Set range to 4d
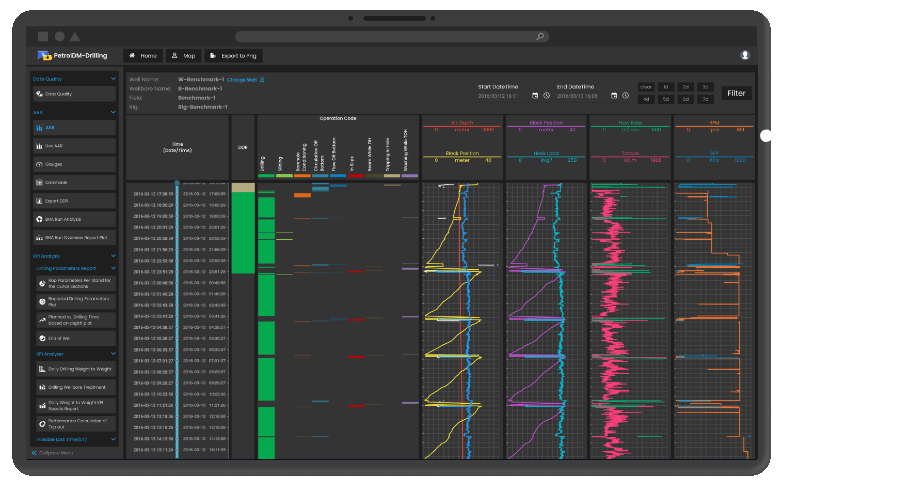The height and width of the screenshot is (490, 922). click(x=646, y=99)
